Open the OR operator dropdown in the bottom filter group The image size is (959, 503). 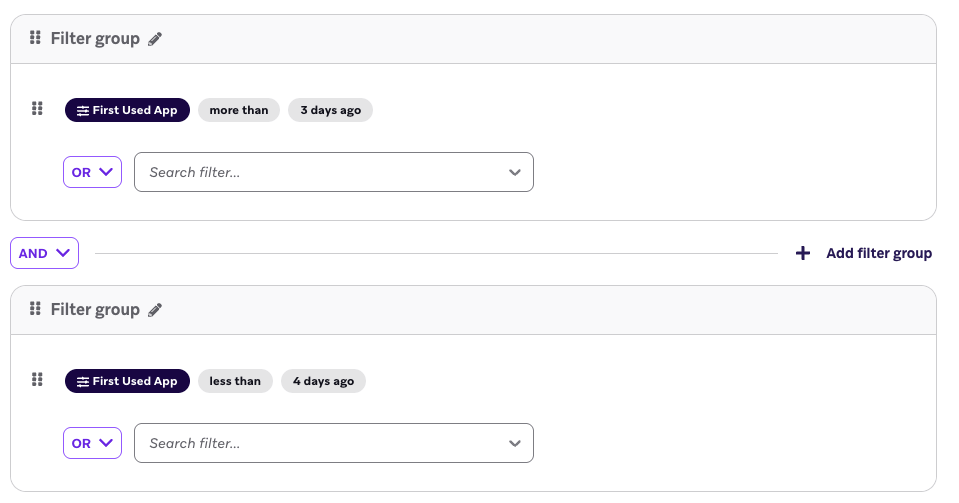tap(92, 443)
